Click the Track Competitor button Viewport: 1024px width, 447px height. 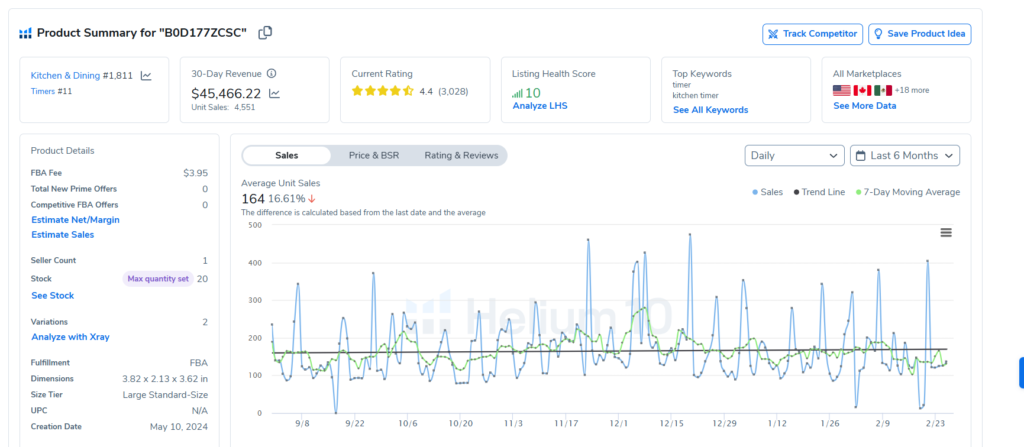pyautogui.click(x=812, y=34)
